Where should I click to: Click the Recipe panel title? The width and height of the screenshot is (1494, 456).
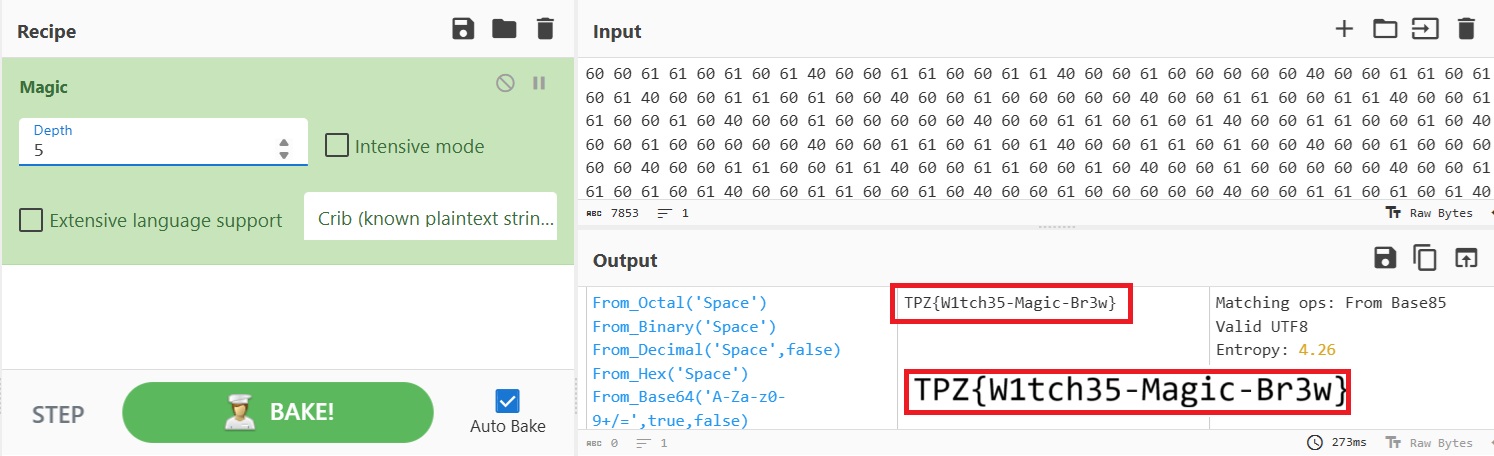tap(47, 31)
